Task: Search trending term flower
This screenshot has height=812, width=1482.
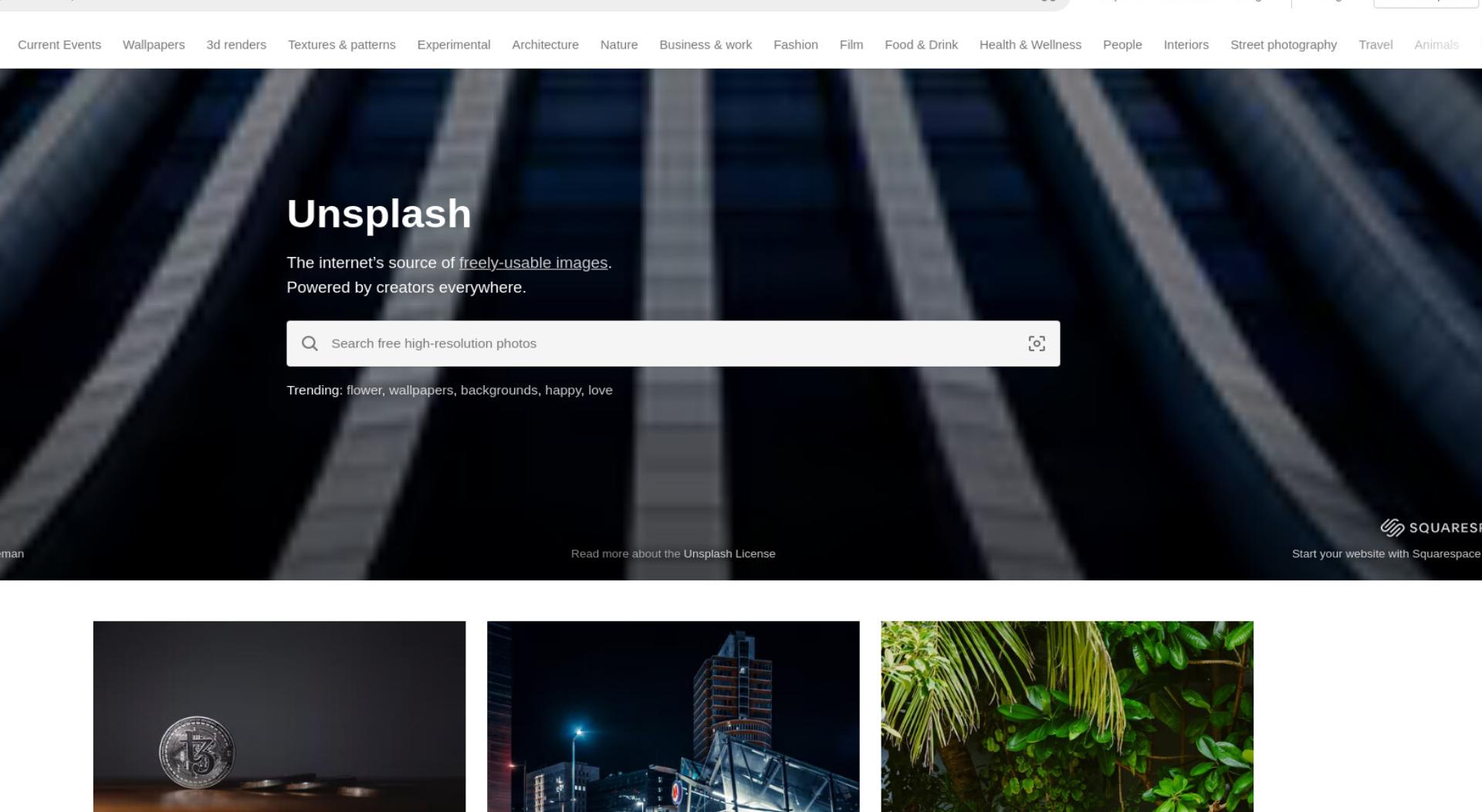Action: (364, 390)
